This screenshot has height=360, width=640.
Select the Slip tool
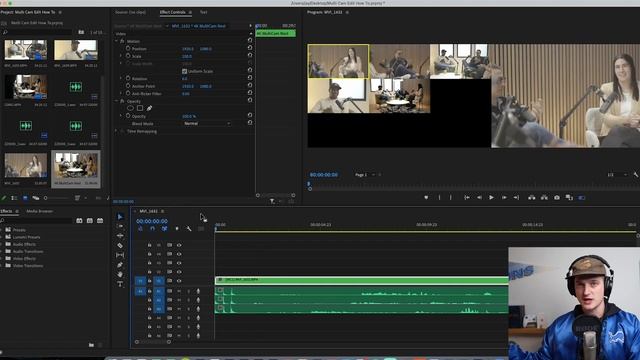(120, 255)
